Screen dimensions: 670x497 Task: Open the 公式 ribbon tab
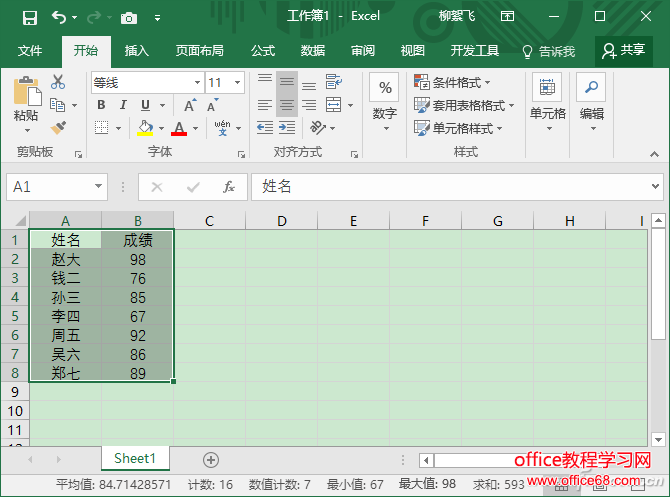coord(263,50)
